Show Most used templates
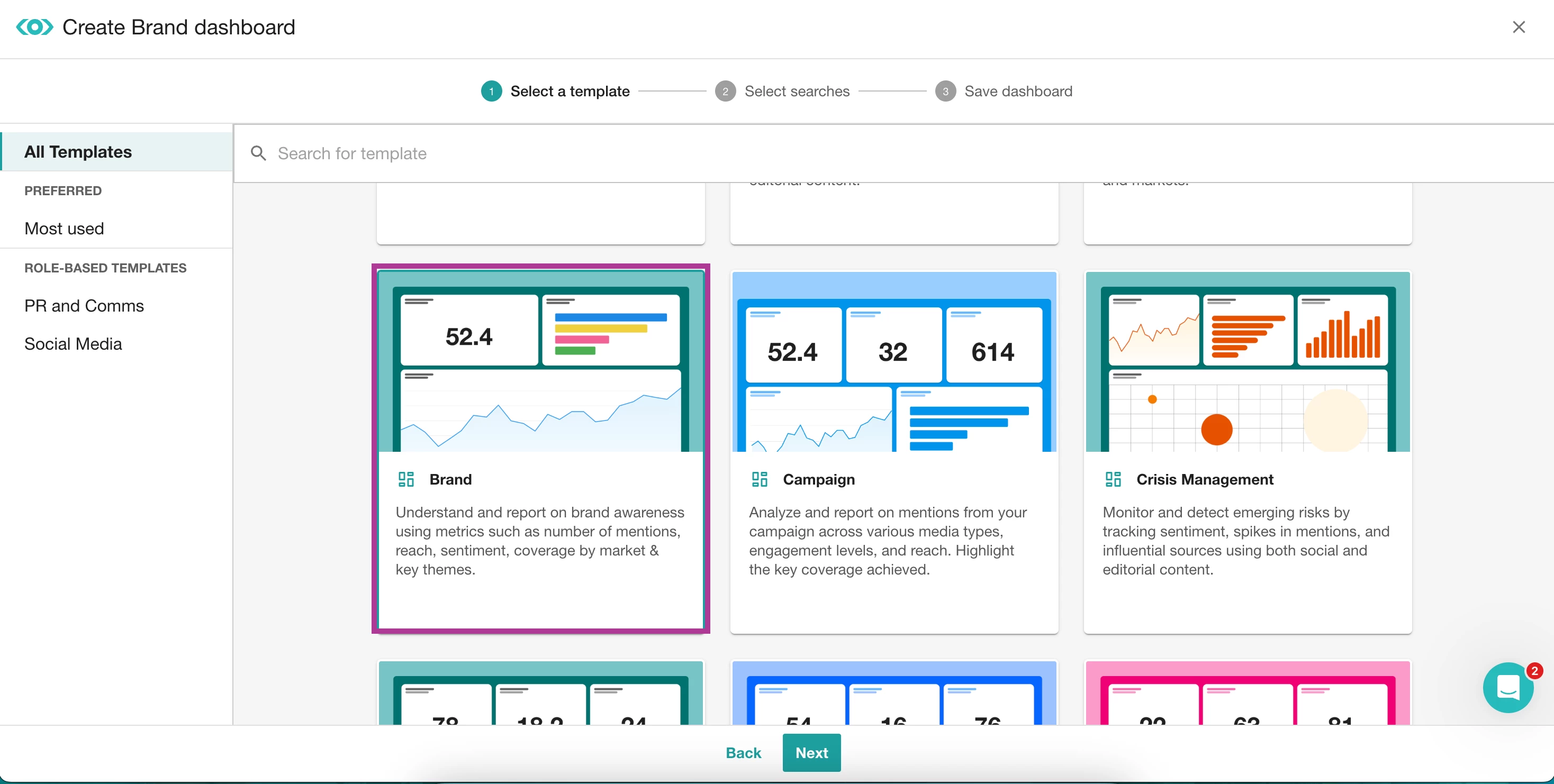The image size is (1554, 784). (x=65, y=229)
